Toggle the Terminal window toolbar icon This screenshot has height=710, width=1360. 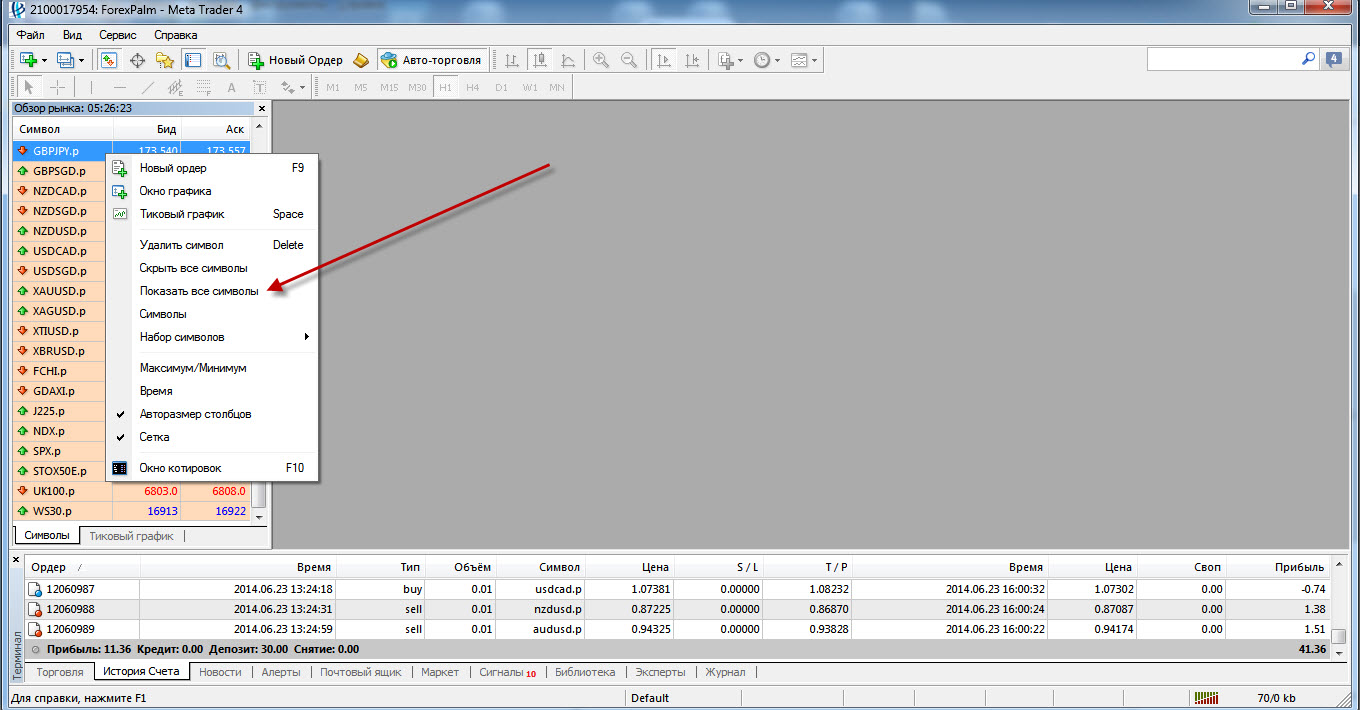point(193,60)
